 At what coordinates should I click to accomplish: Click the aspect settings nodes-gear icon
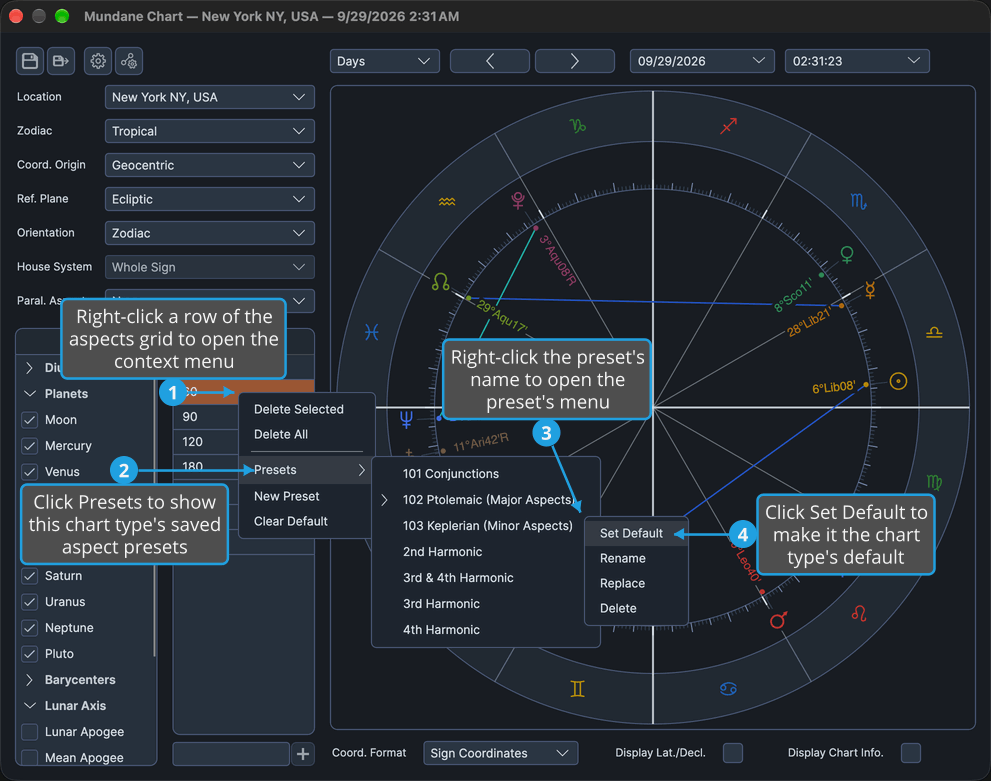point(129,61)
